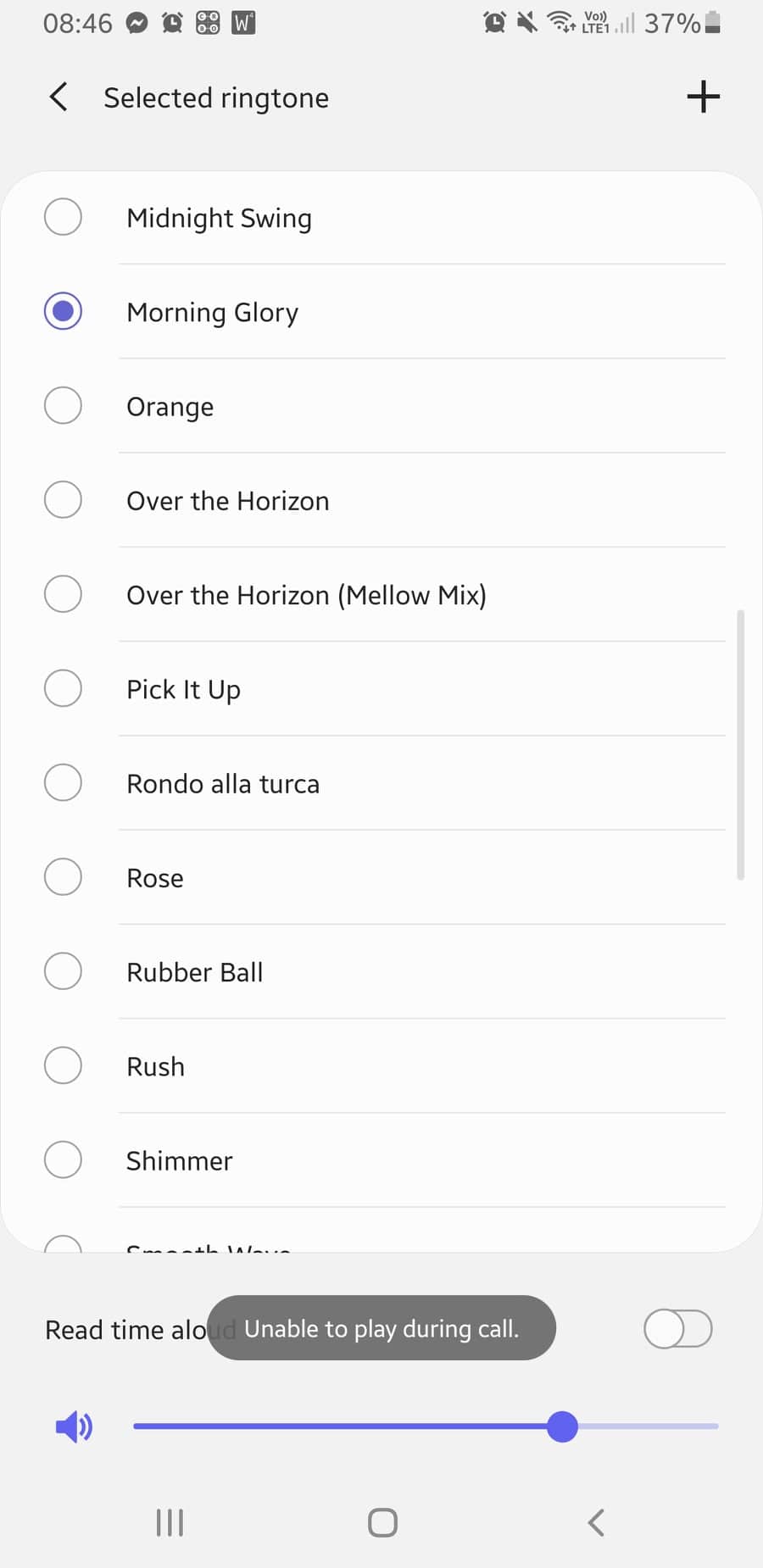Tap the back arrow beside Selected ringtone

[58, 97]
